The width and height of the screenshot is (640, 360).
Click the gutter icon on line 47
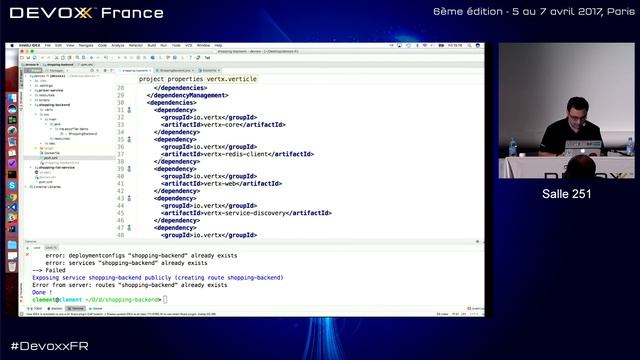tap(129, 227)
